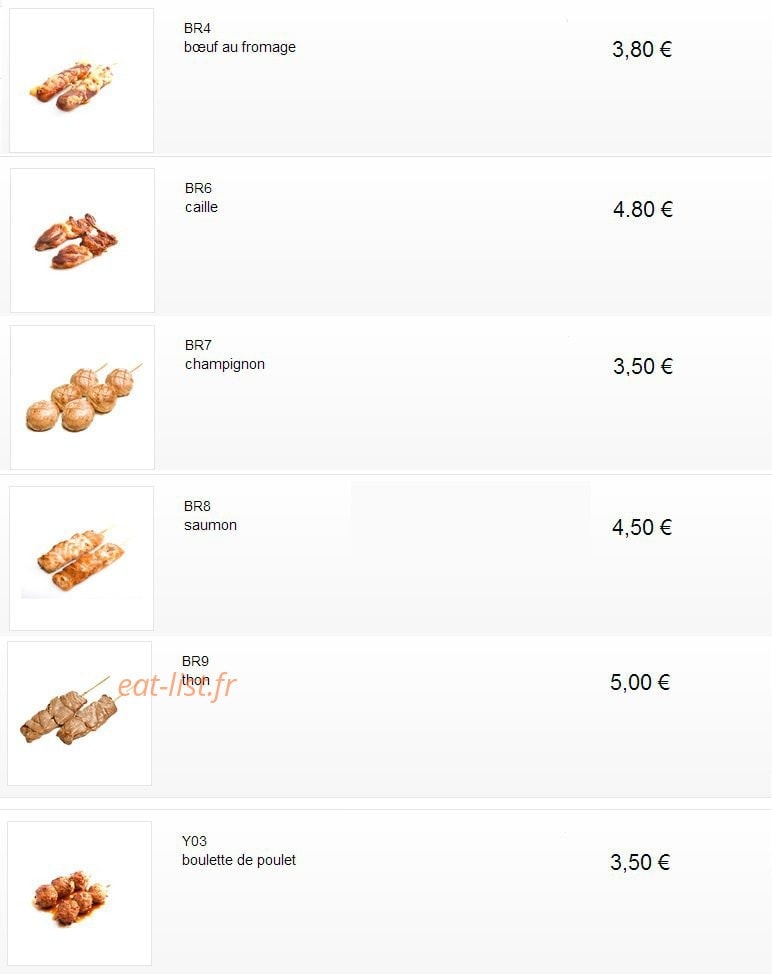This screenshot has width=772, height=974.
Task: Open the caille skewer photo
Action: click(83, 240)
